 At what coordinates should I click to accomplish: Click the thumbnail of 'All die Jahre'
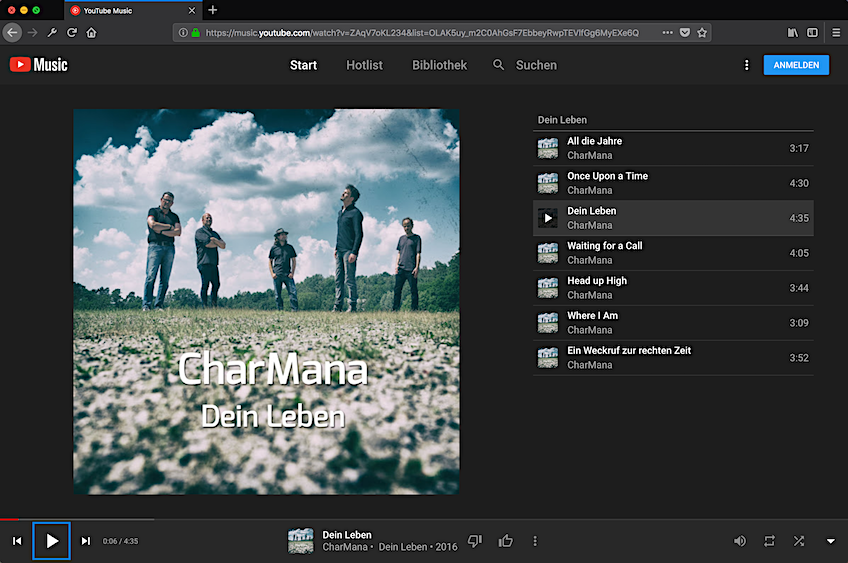point(548,148)
